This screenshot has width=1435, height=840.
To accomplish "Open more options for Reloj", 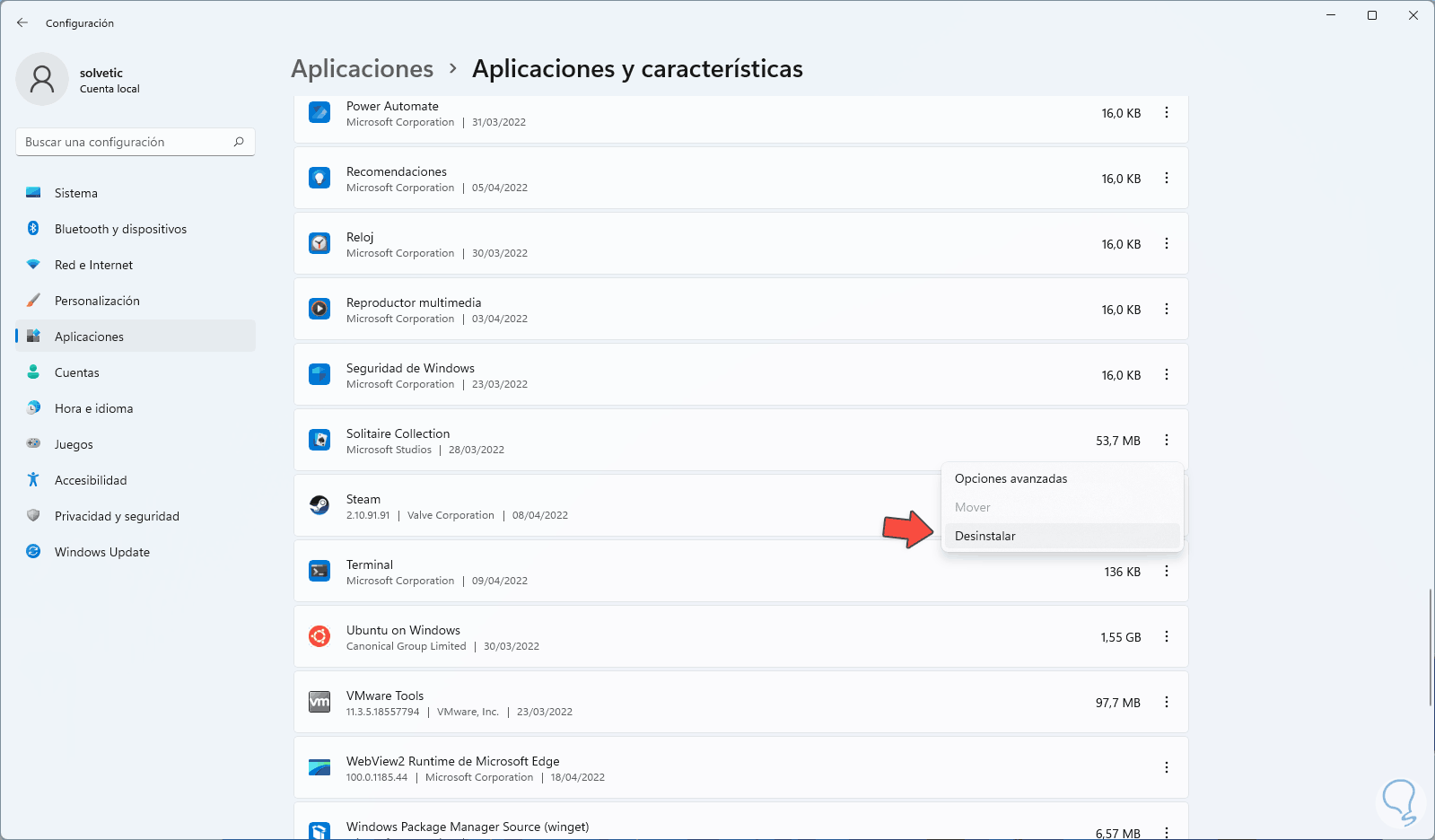I will pos(1167,243).
